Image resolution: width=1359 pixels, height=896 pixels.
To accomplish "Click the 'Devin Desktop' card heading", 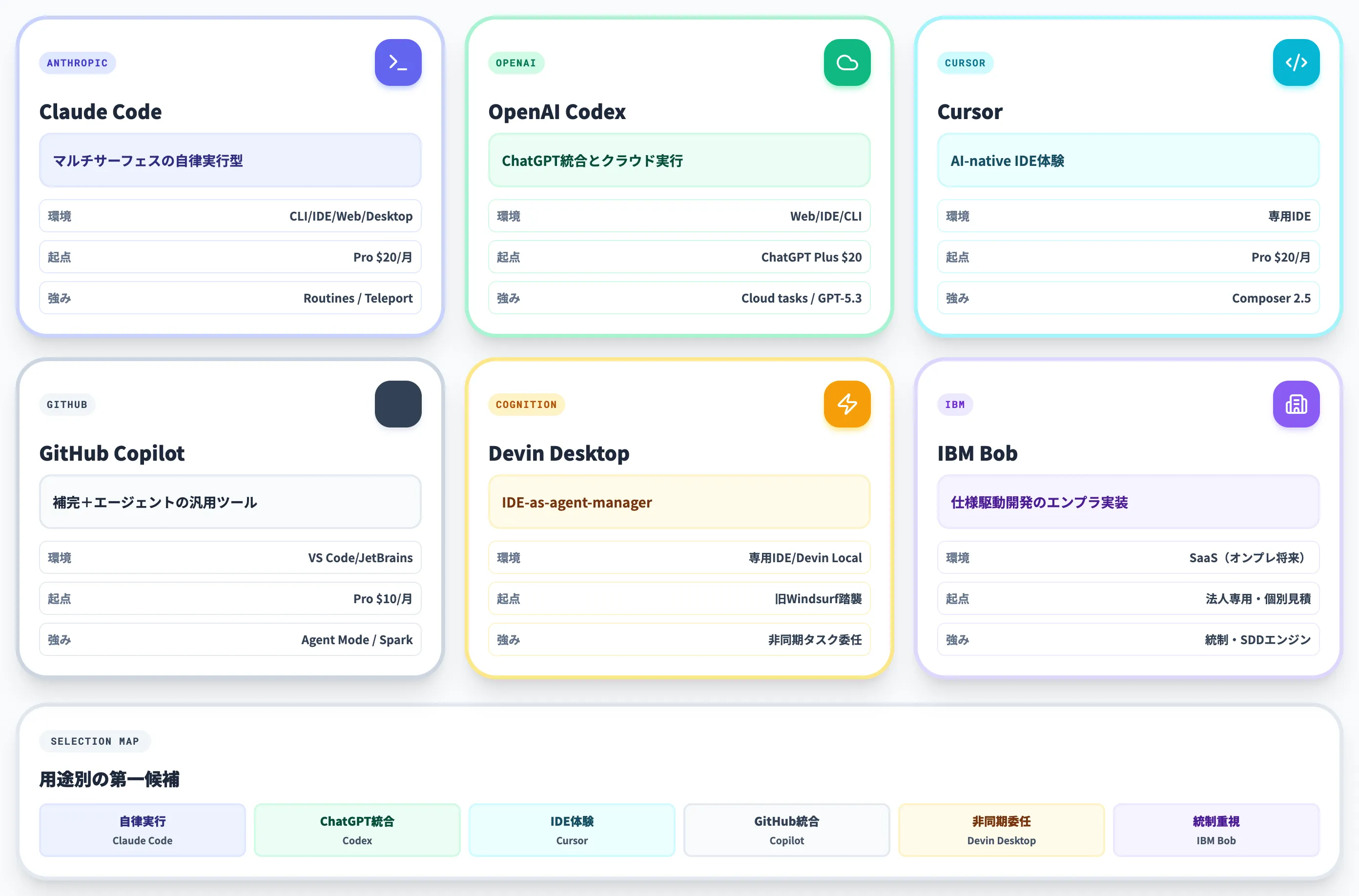I will click(x=559, y=453).
